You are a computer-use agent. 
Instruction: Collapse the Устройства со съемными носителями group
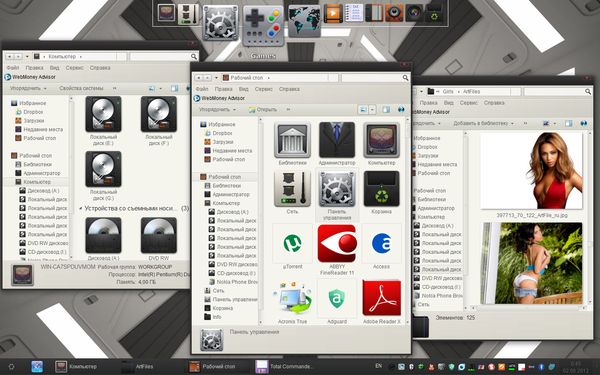click(x=81, y=209)
